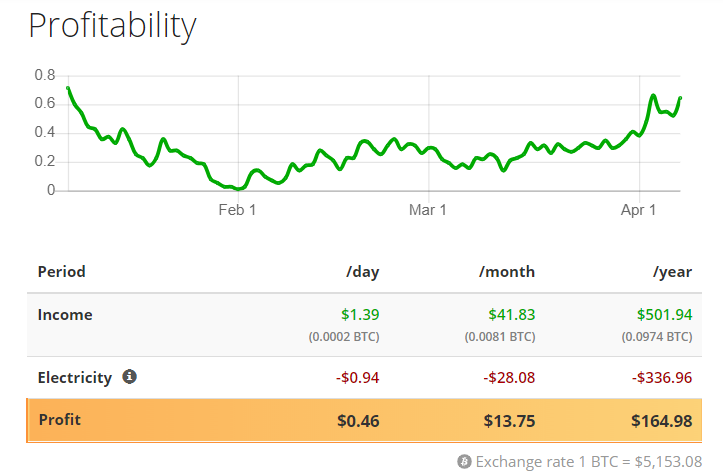Click the Electricity row label
The height and width of the screenshot is (475, 723).
74,377
